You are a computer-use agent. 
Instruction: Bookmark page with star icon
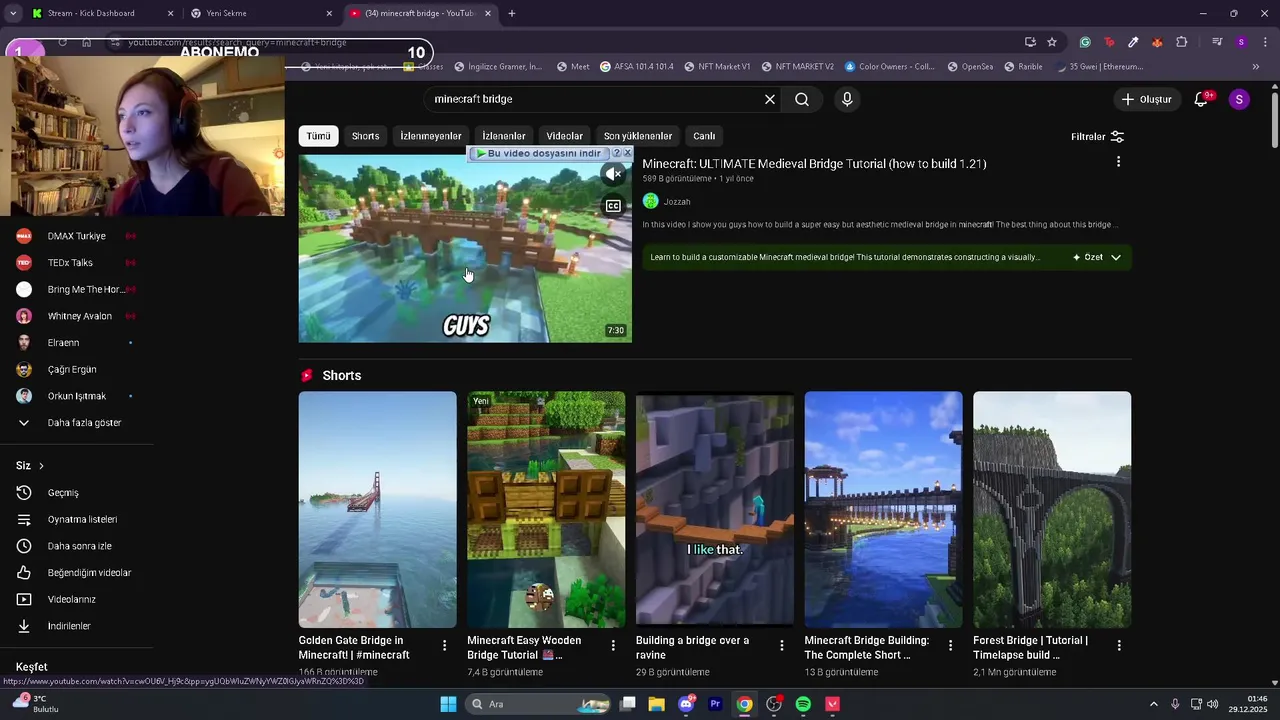(1052, 42)
